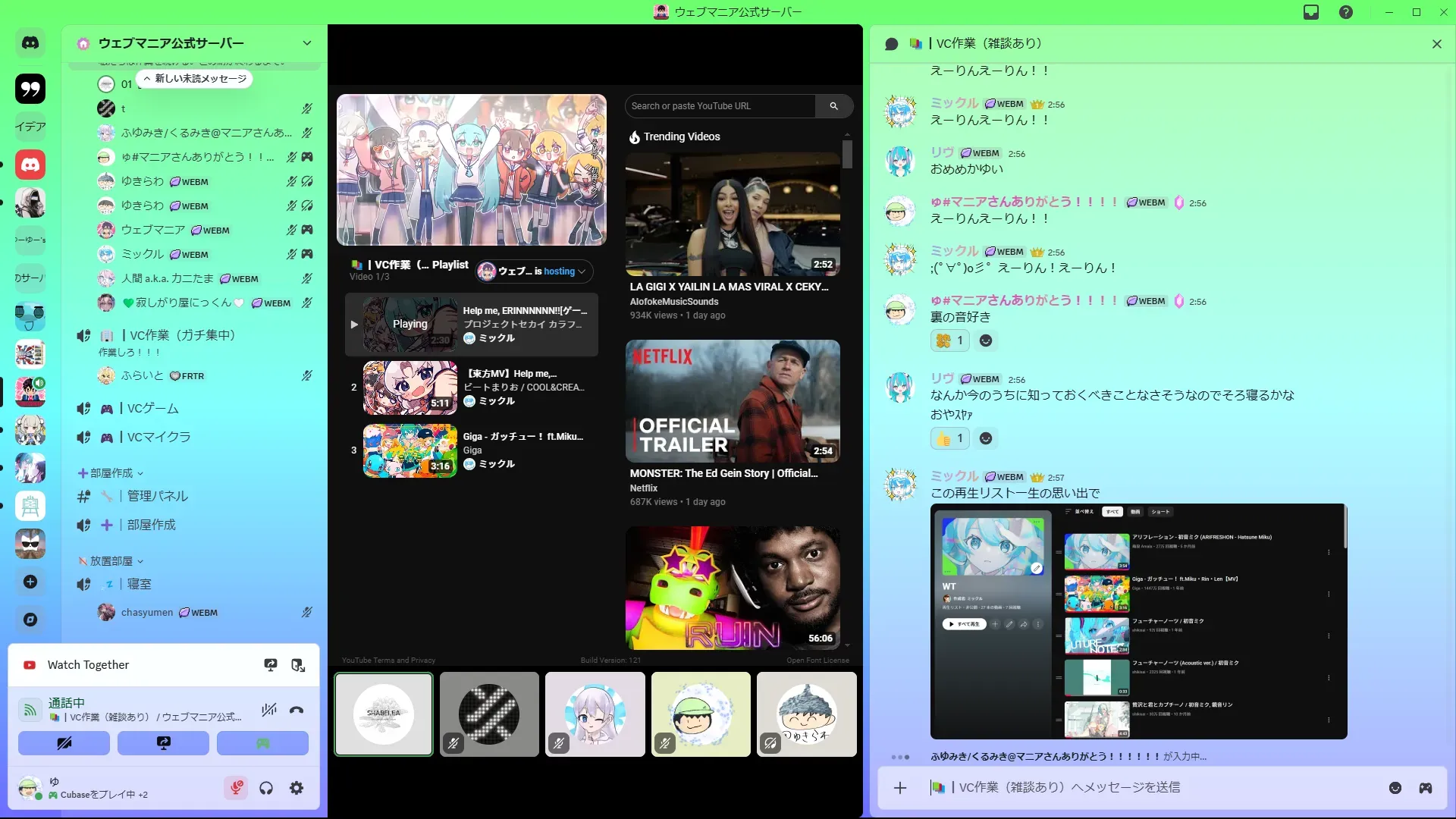Open activities controller button in call panel
The height and width of the screenshot is (819, 1456).
pos(262,743)
